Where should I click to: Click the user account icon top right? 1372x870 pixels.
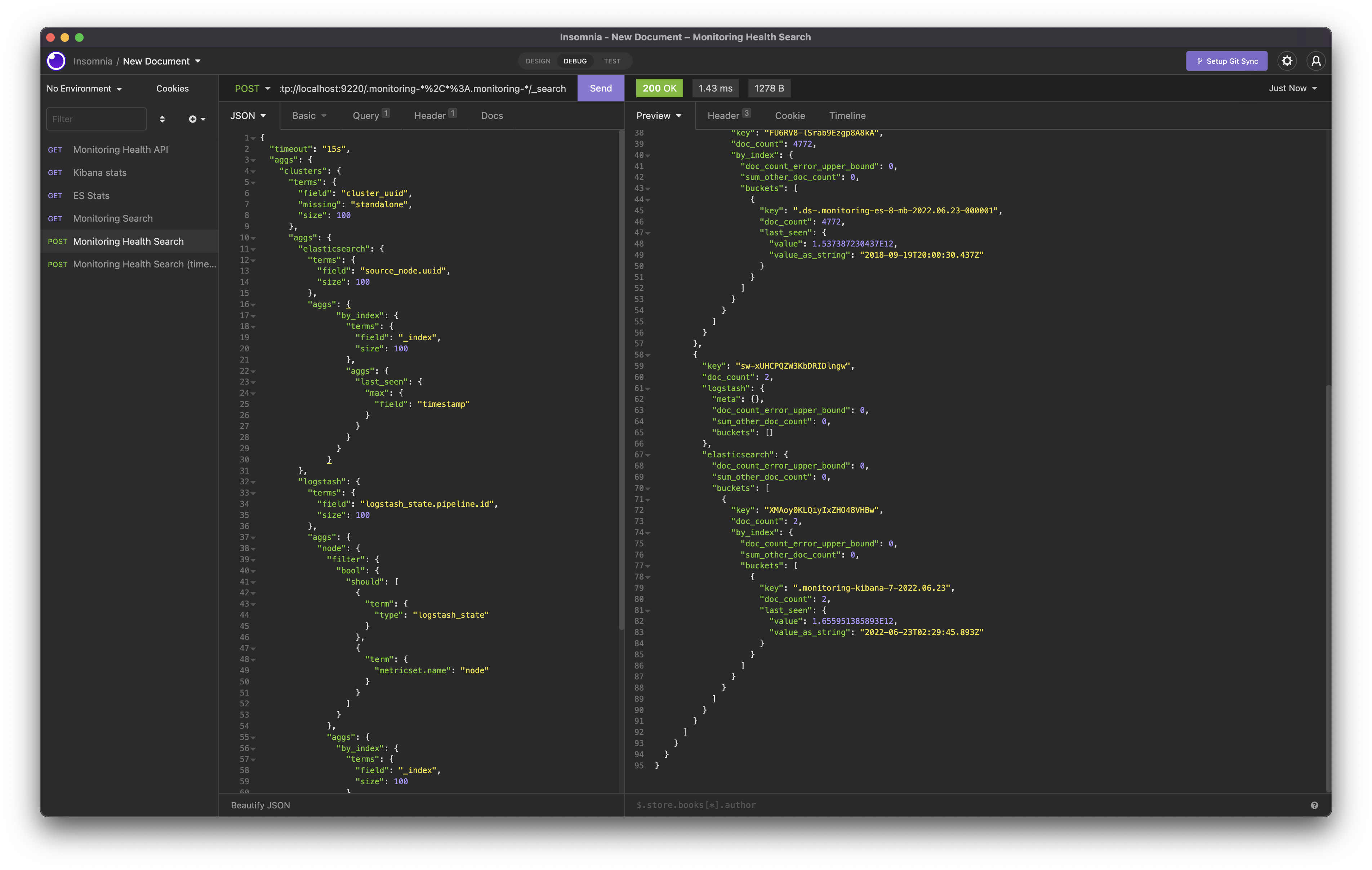[x=1316, y=61]
